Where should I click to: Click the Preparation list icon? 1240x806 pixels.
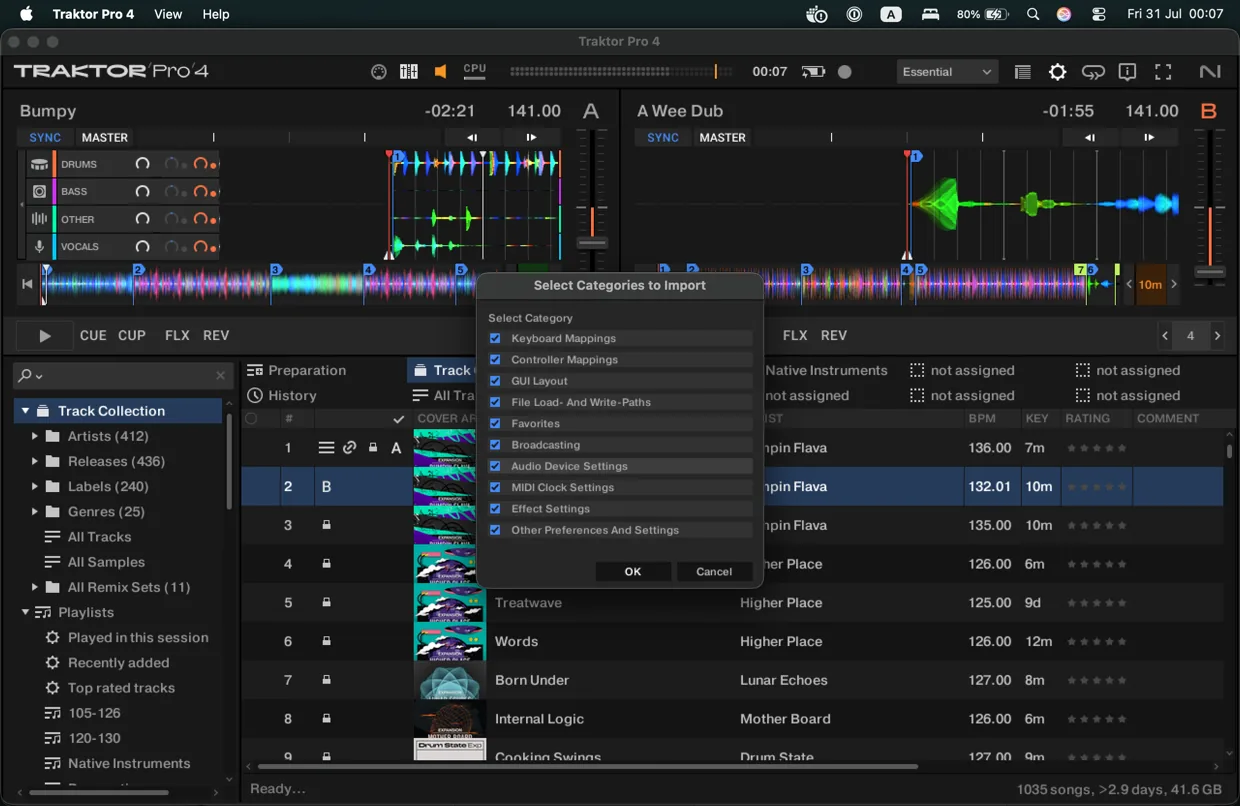click(255, 370)
